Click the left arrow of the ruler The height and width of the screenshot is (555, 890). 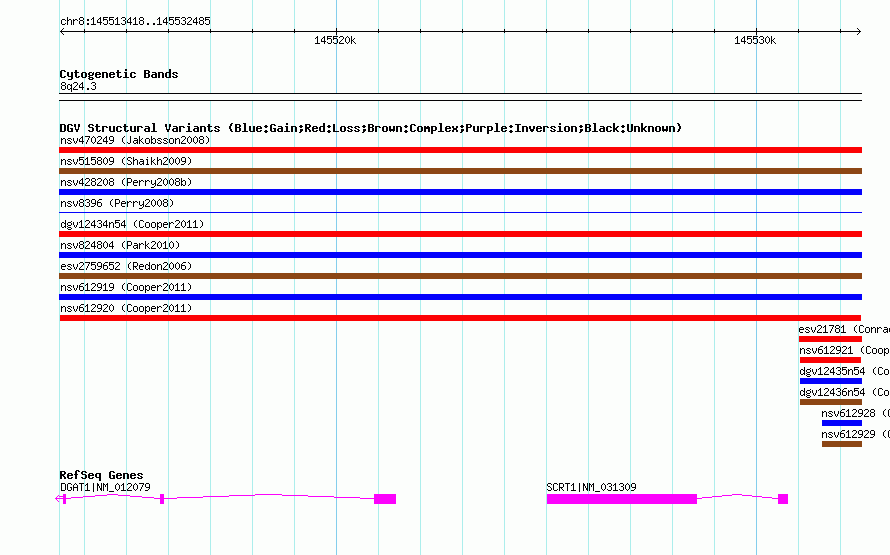pos(62,32)
